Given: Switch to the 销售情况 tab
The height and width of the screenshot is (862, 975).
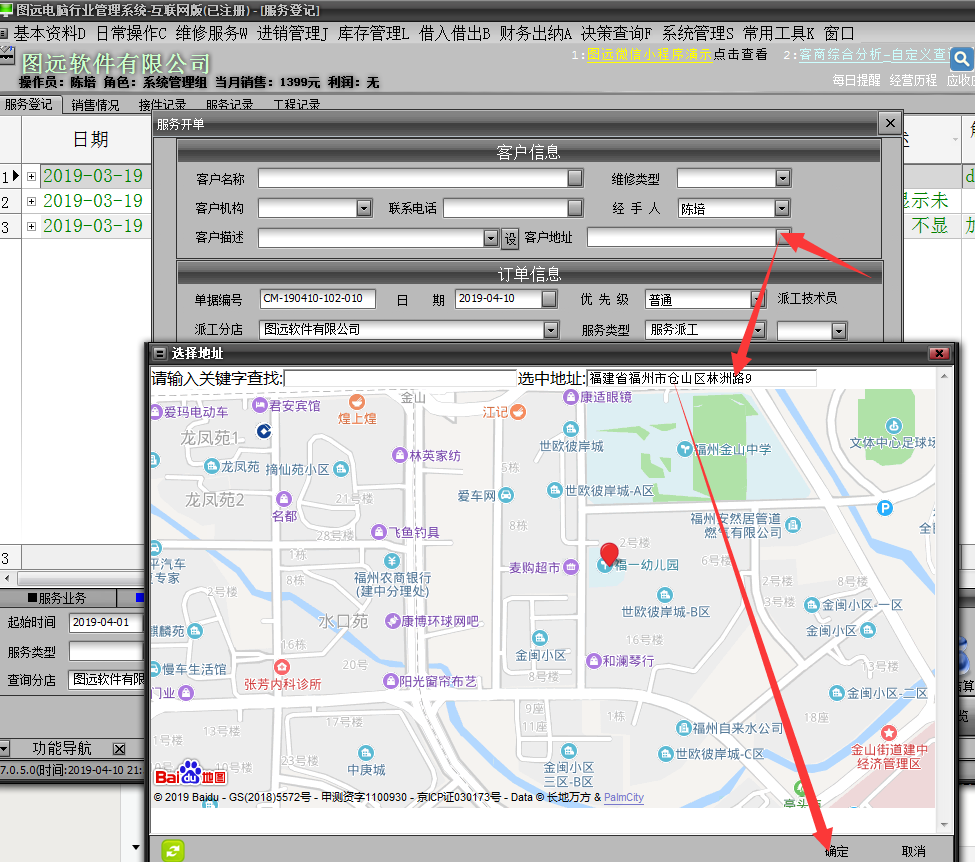Looking at the screenshot, I should [95, 105].
